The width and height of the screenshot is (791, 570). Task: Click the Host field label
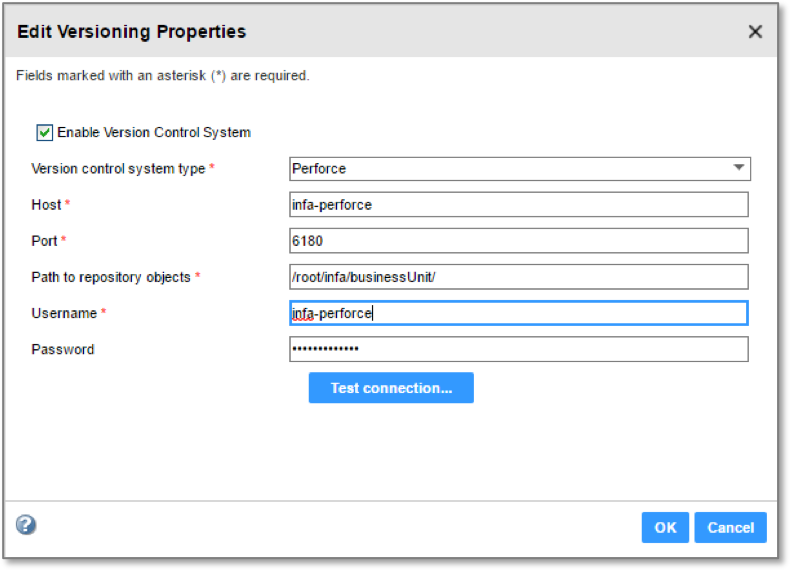click(46, 205)
